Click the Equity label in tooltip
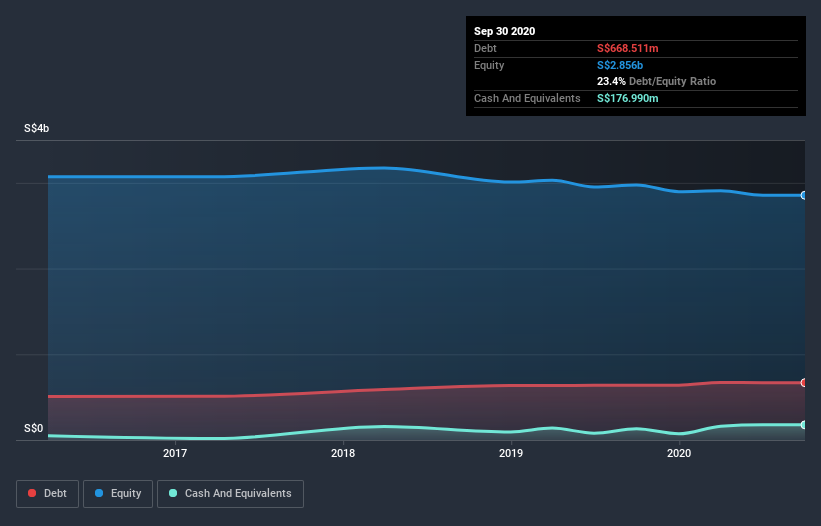821x526 pixels. tap(489, 65)
